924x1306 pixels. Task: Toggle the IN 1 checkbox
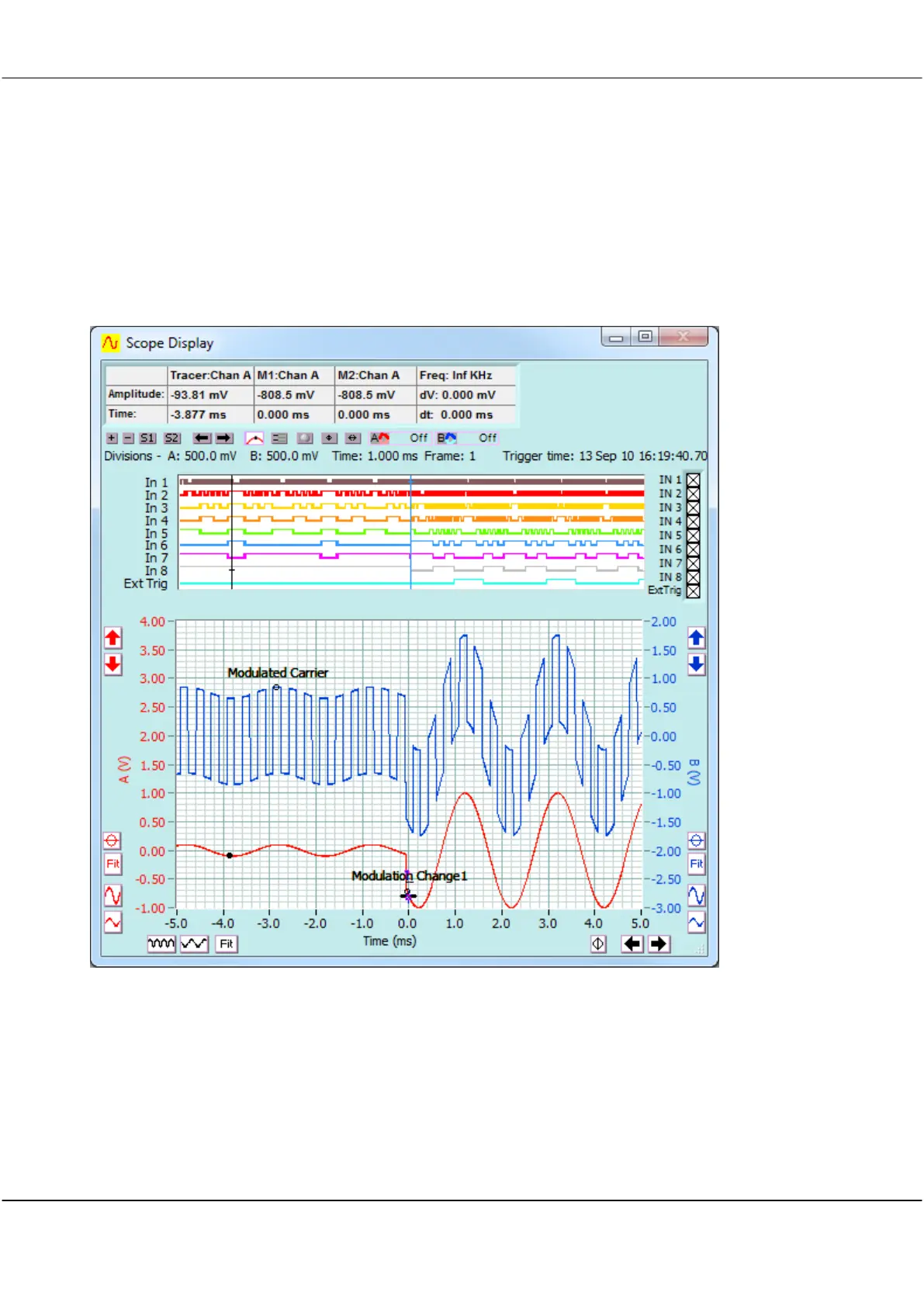[x=693, y=480]
